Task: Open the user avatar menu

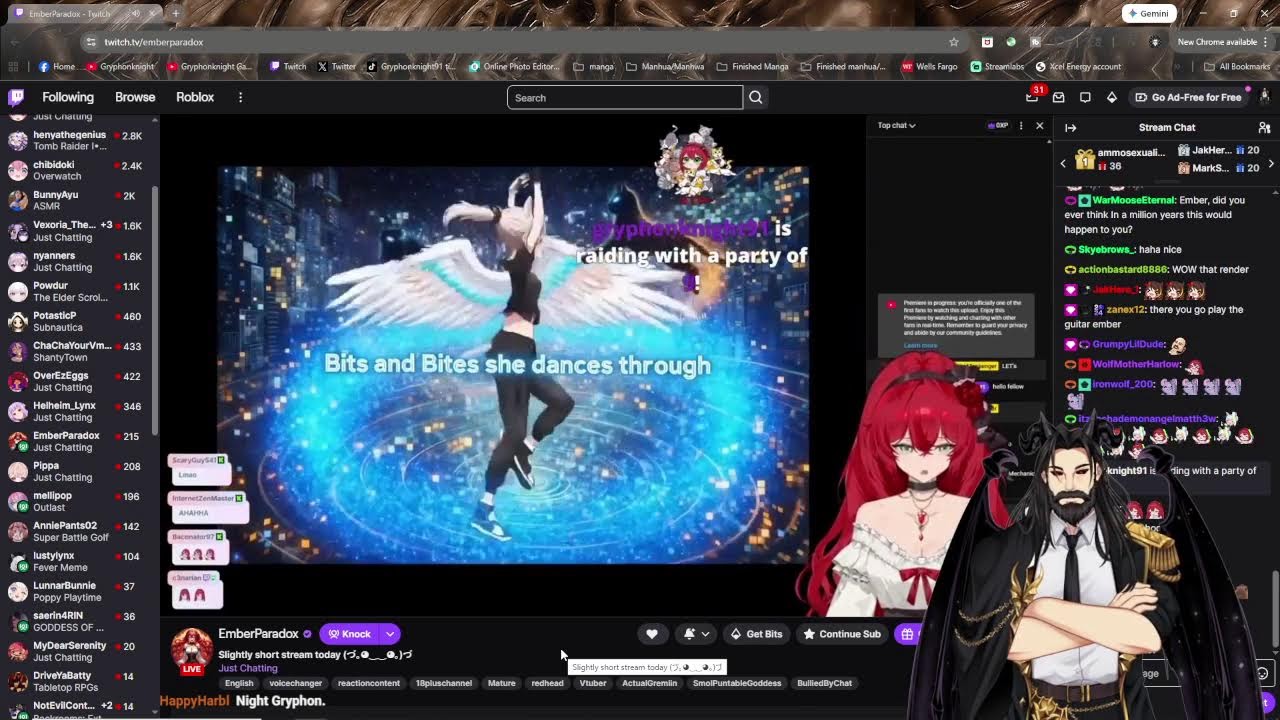Action: [1264, 97]
